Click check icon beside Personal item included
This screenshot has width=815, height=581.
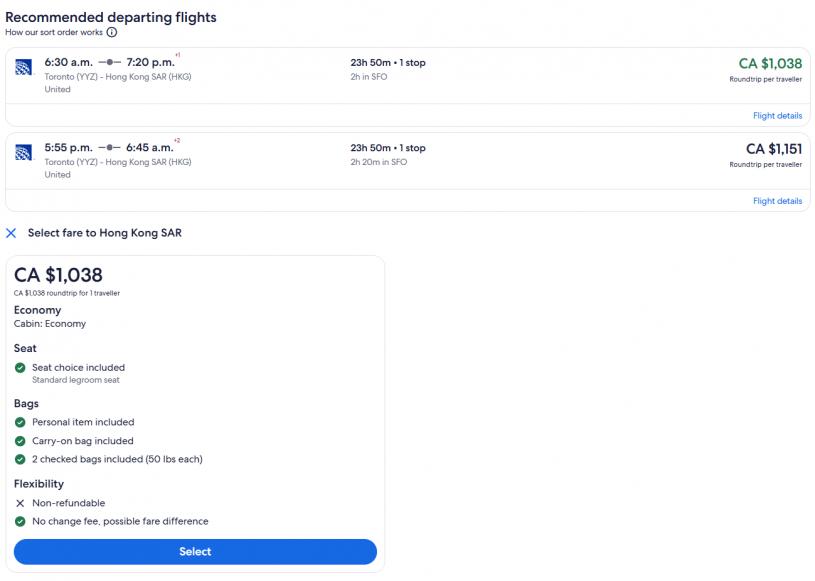click(x=20, y=422)
